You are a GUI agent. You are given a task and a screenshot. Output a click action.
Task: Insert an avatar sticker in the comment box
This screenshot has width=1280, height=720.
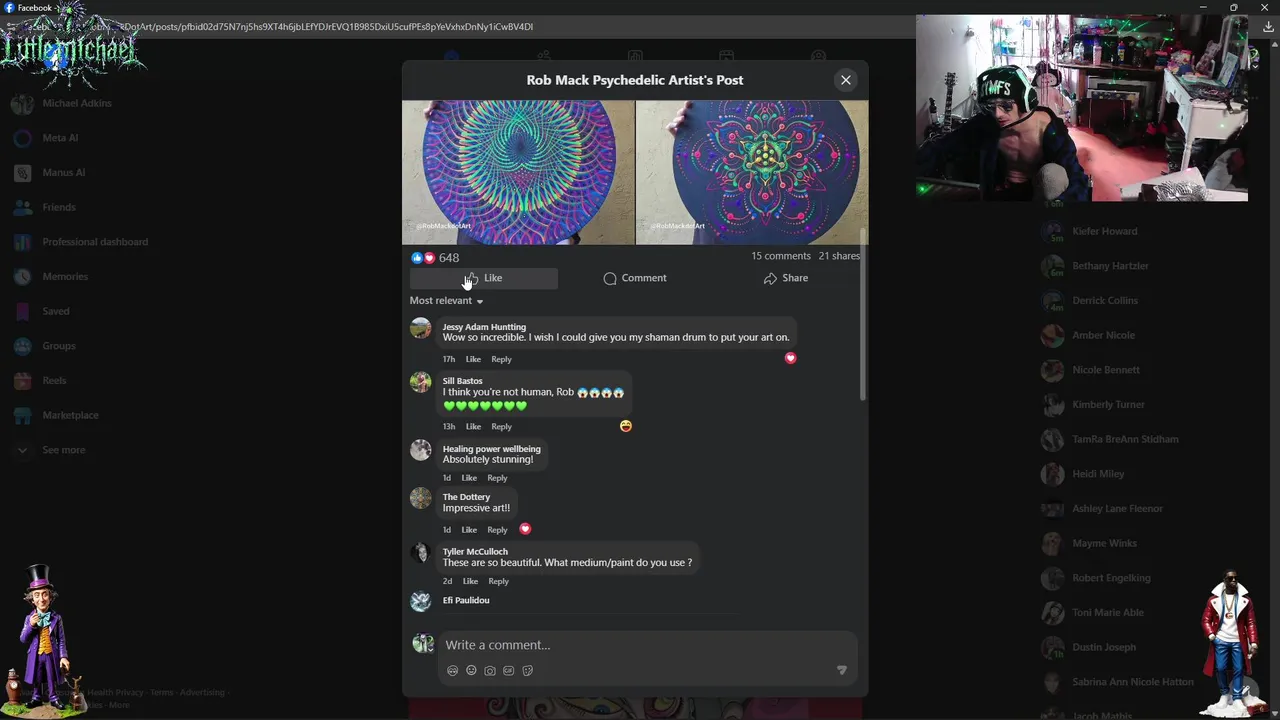click(x=453, y=671)
